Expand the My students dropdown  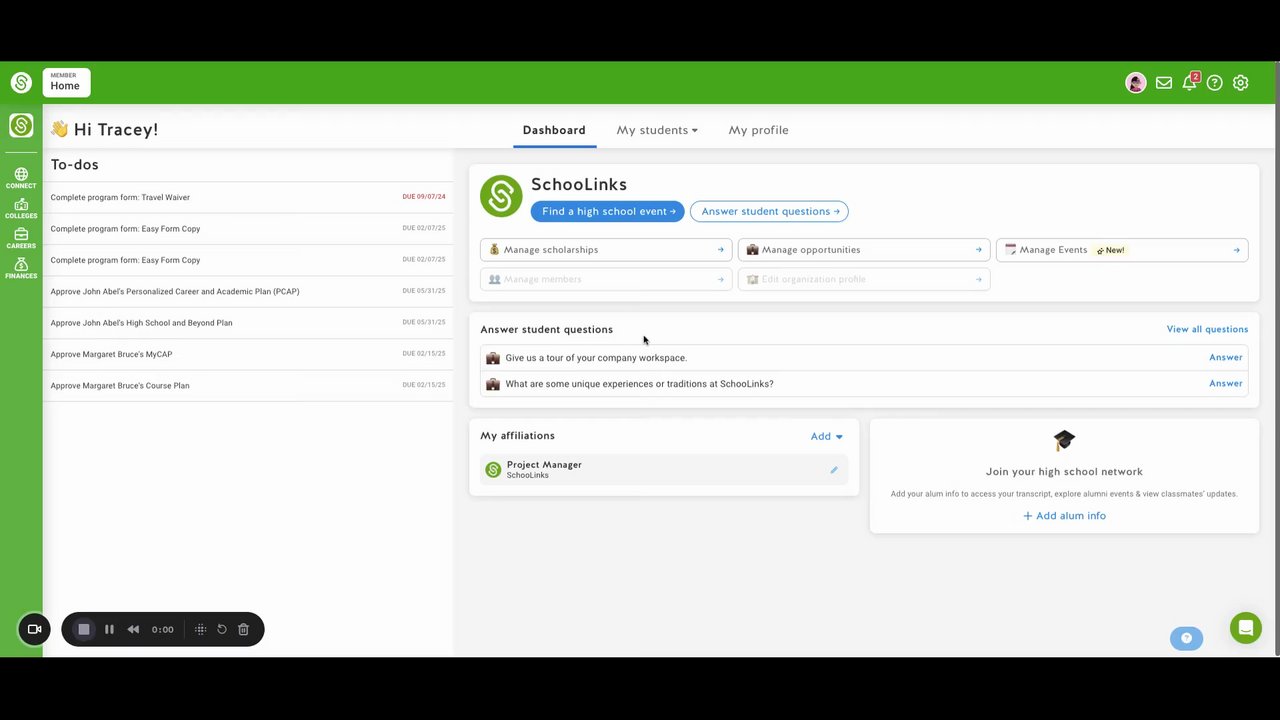[x=657, y=130]
